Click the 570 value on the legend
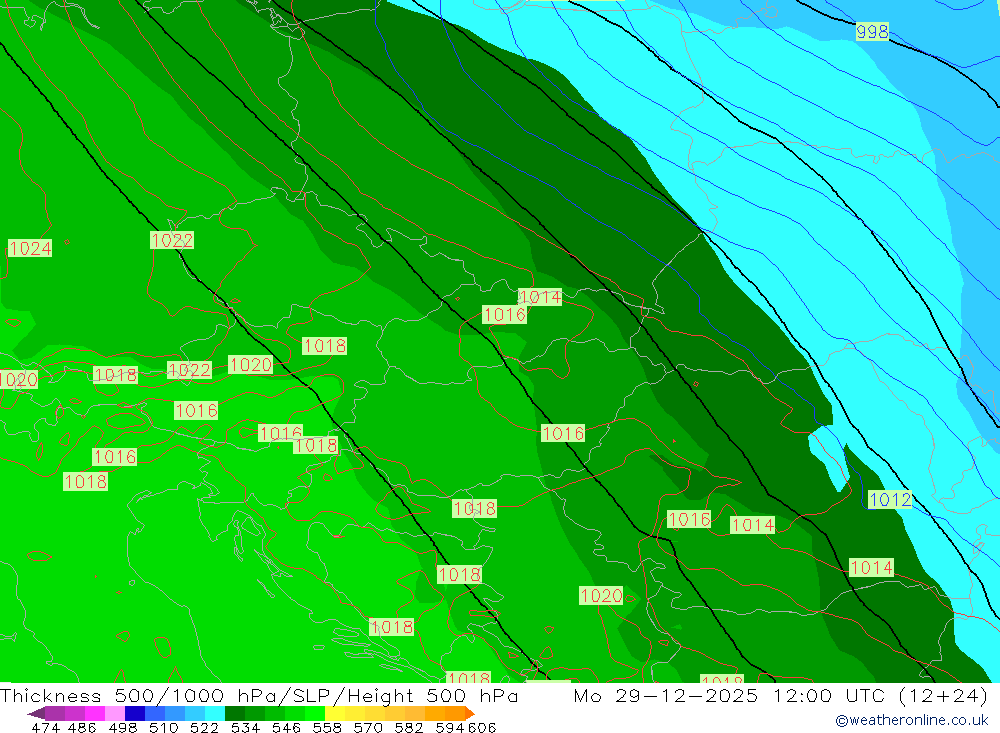1000x733 pixels. pyautogui.click(x=367, y=727)
